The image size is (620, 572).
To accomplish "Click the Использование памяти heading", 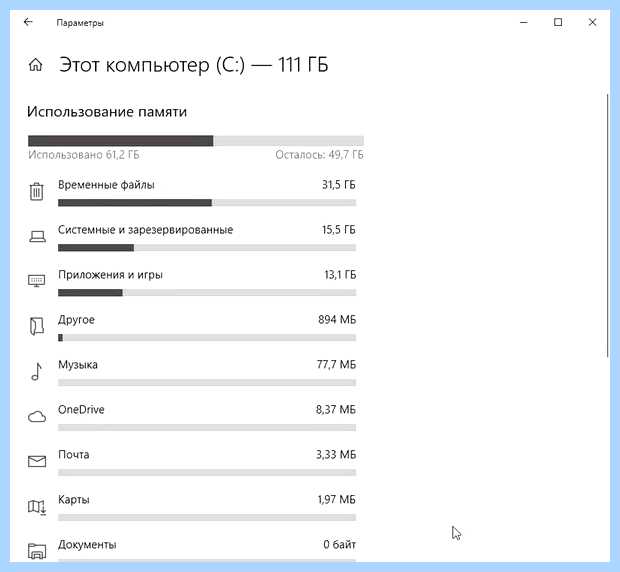I will [107, 112].
